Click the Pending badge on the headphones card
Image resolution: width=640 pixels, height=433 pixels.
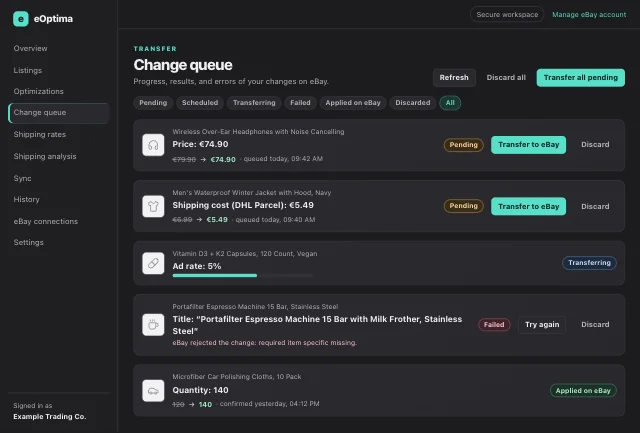[x=464, y=145]
